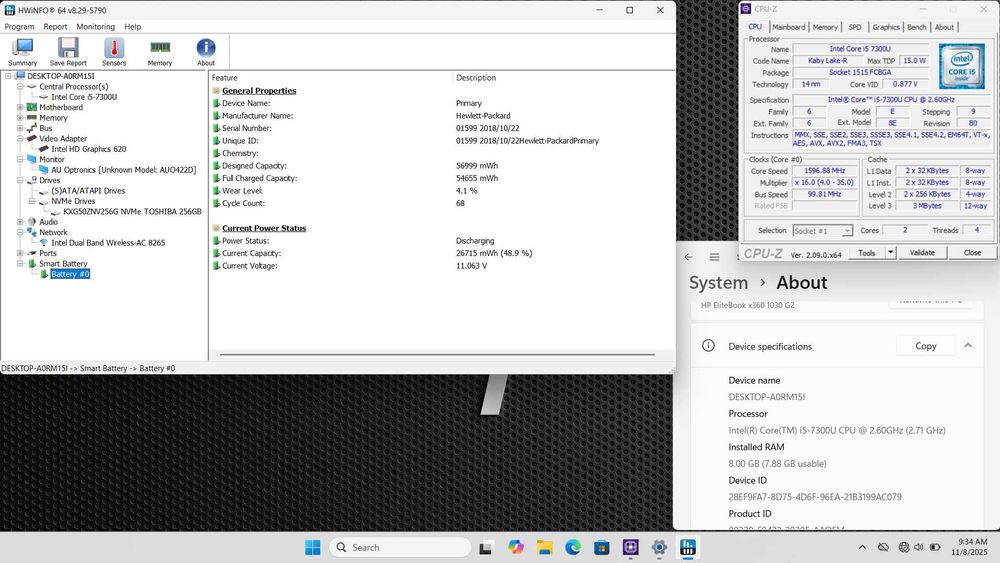Open the Summary toolbar icon in HWiNFO

coord(23,52)
